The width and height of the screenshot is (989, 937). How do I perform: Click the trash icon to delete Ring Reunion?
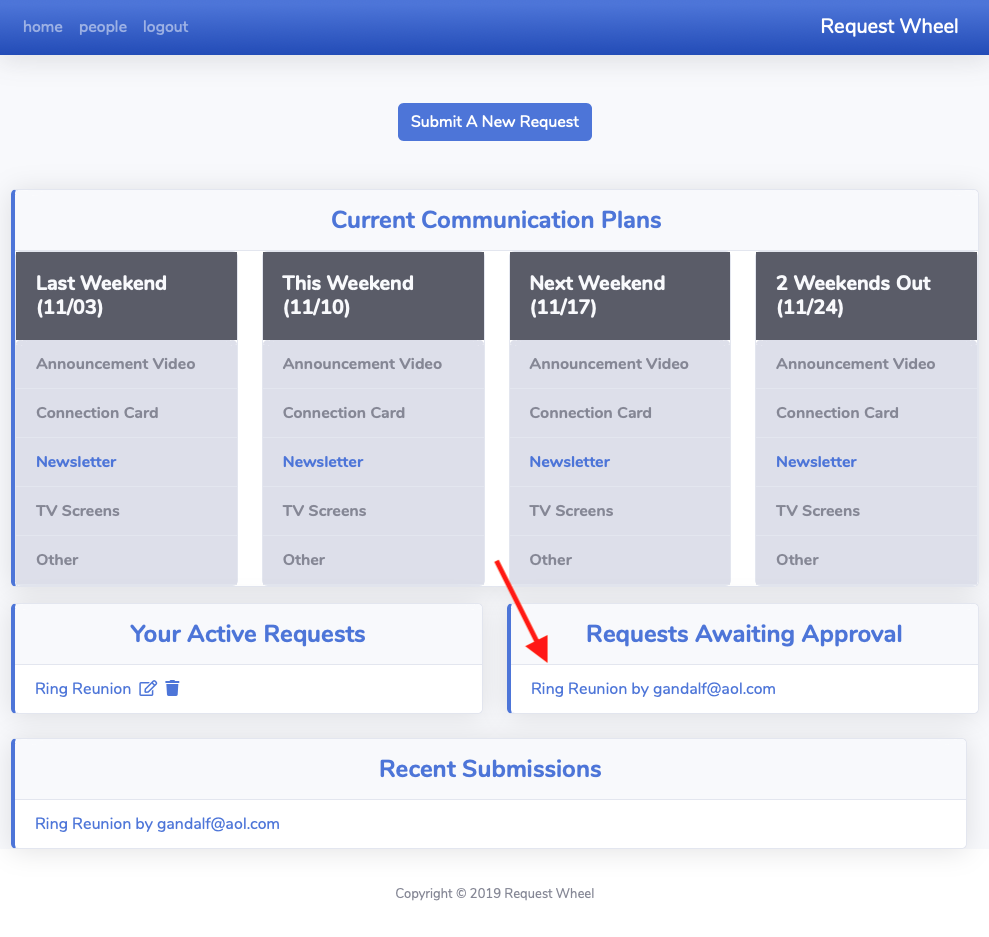coord(172,688)
